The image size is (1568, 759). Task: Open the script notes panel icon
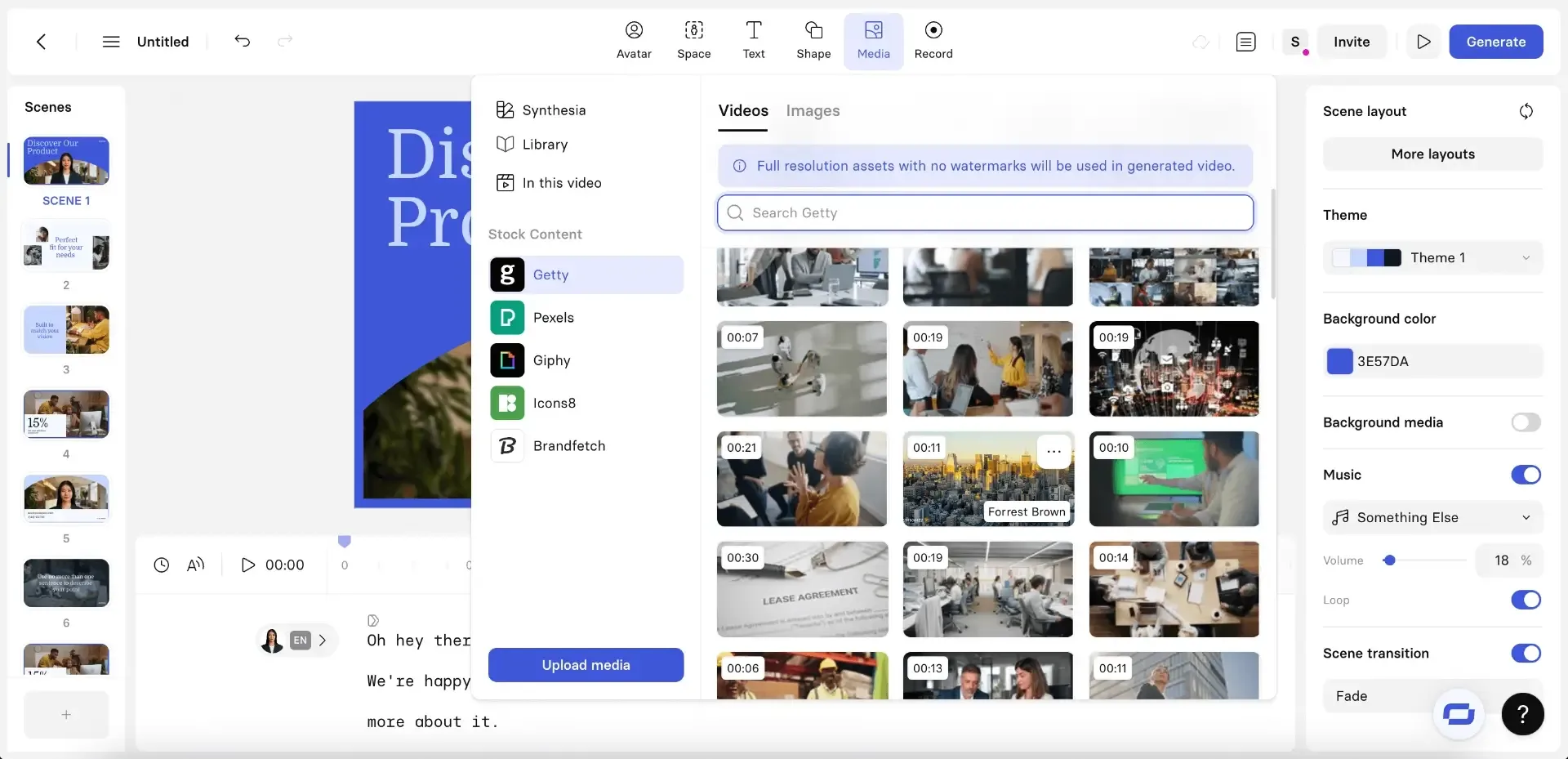[1245, 42]
